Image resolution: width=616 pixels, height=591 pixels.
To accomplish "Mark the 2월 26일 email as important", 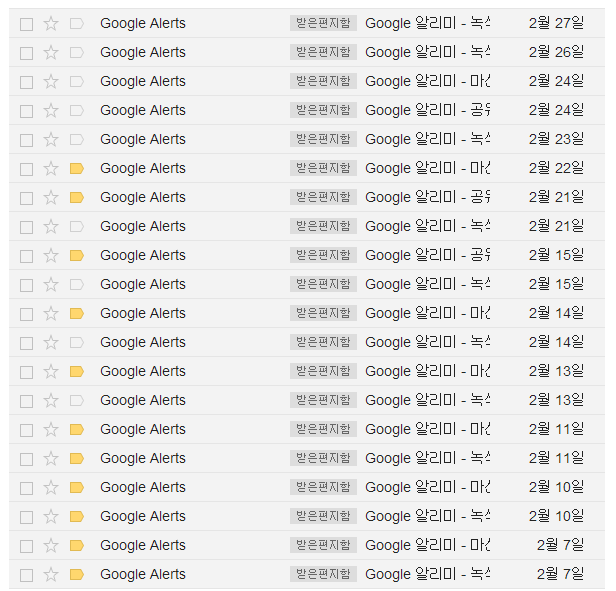I will [x=77, y=53].
